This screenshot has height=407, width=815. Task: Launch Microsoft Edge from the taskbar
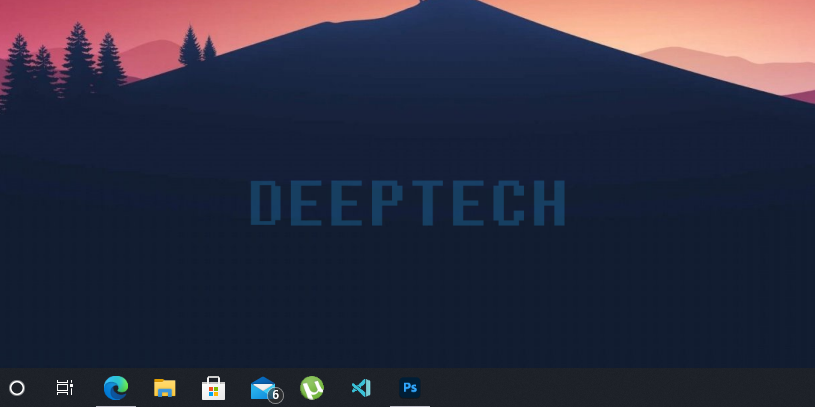116,388
